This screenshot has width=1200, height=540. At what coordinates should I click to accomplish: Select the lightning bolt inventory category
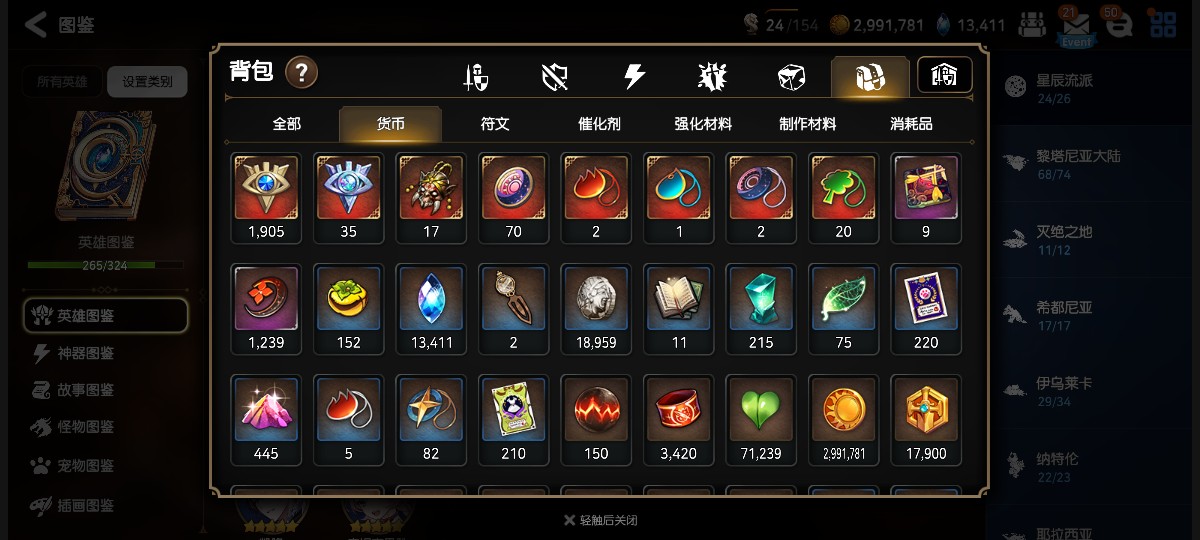(x=634, y=77)
